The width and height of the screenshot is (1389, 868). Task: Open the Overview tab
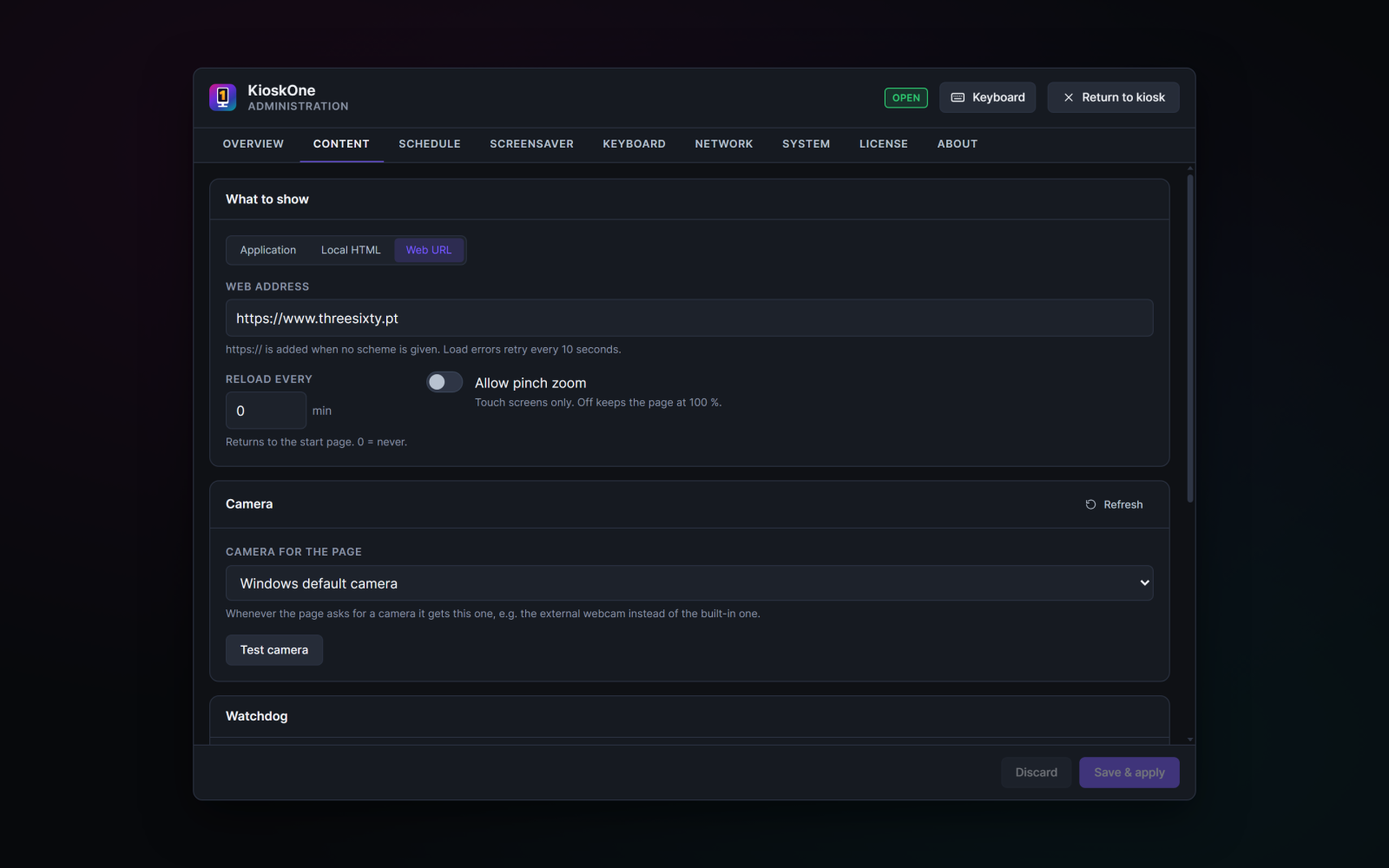coord(253,144)
